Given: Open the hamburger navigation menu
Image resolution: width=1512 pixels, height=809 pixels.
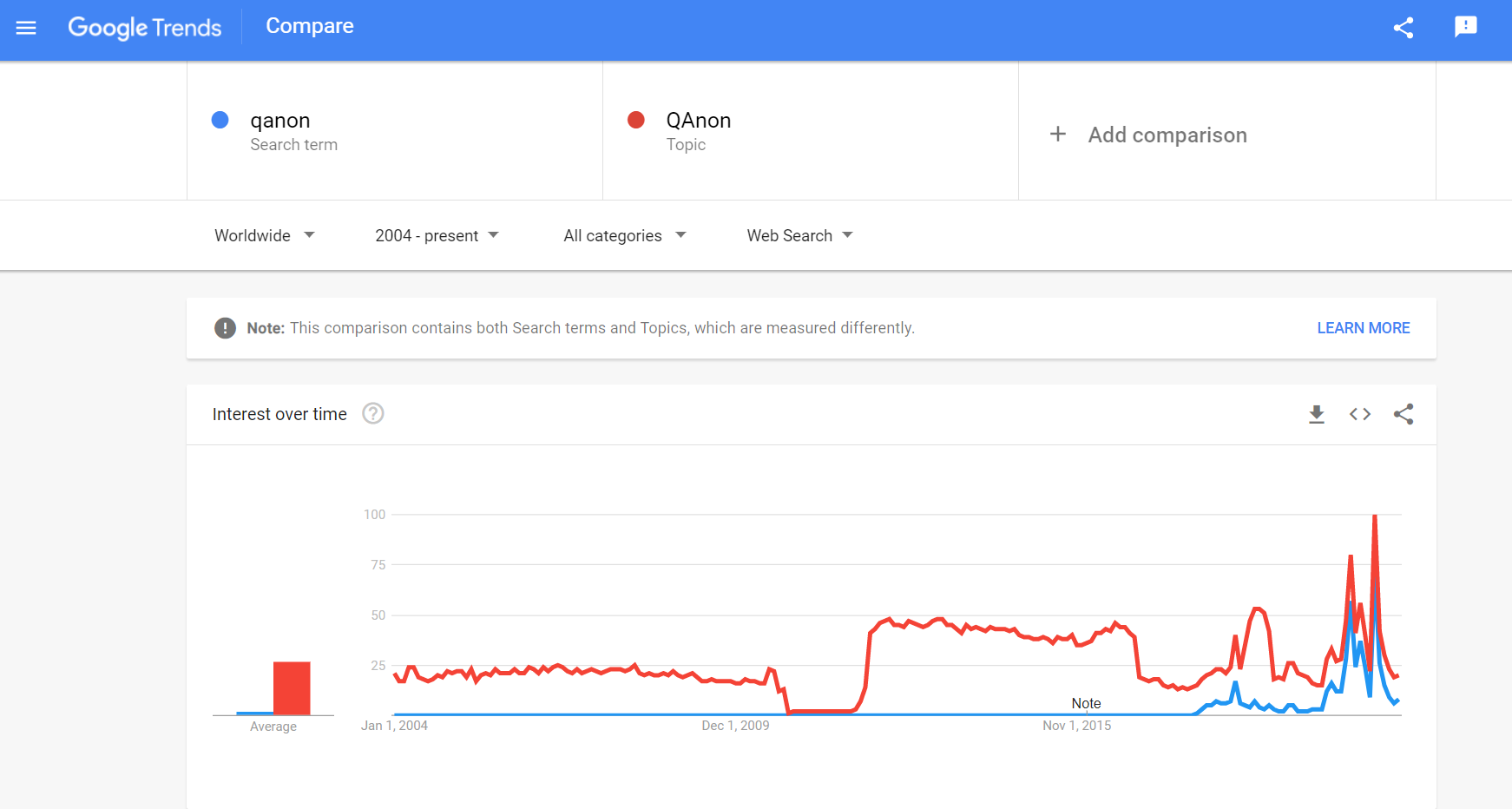Looking at the screenshot, I should (x=26, y=28).
